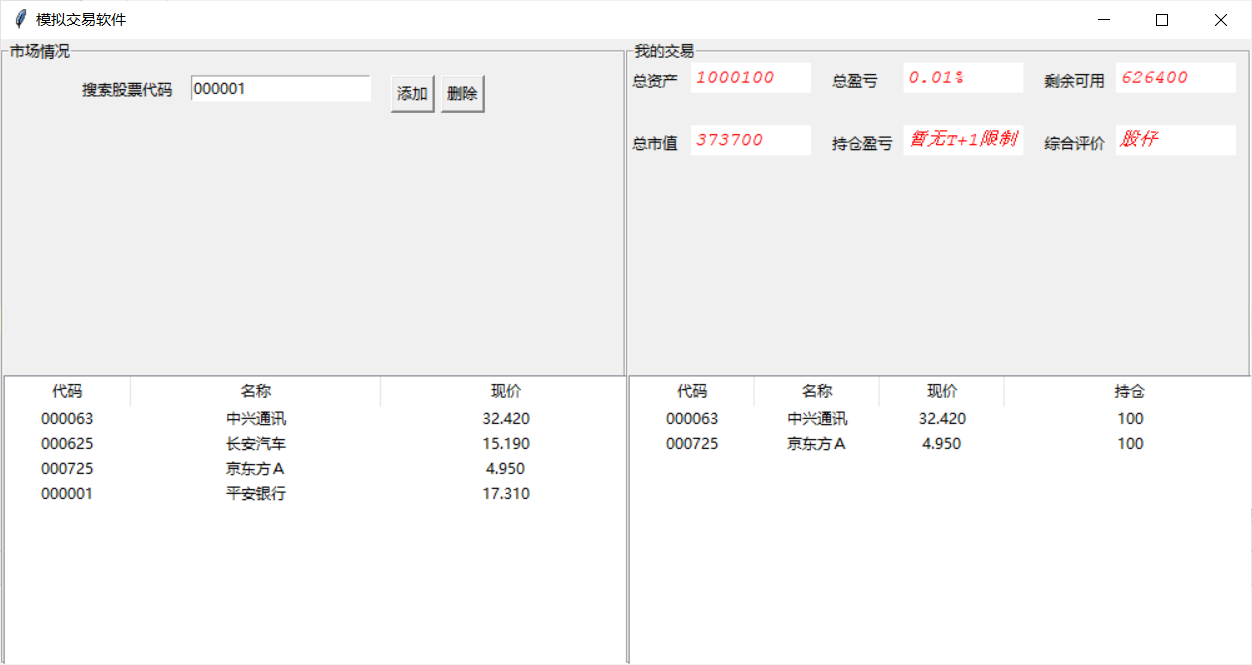Click the 删除 button
Image resolution: width=1252 pixels, height=665 pixels.
point(462,94)
